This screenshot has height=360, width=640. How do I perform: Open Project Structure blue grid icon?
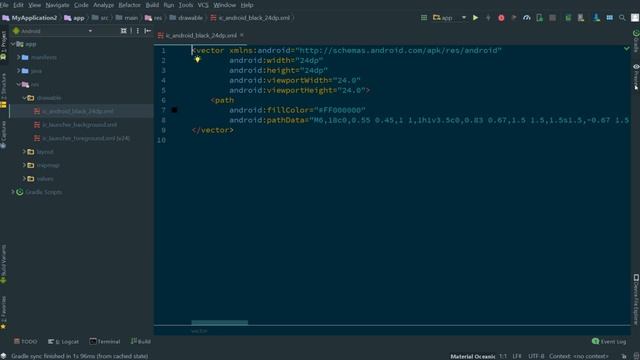tap(609, 18)
